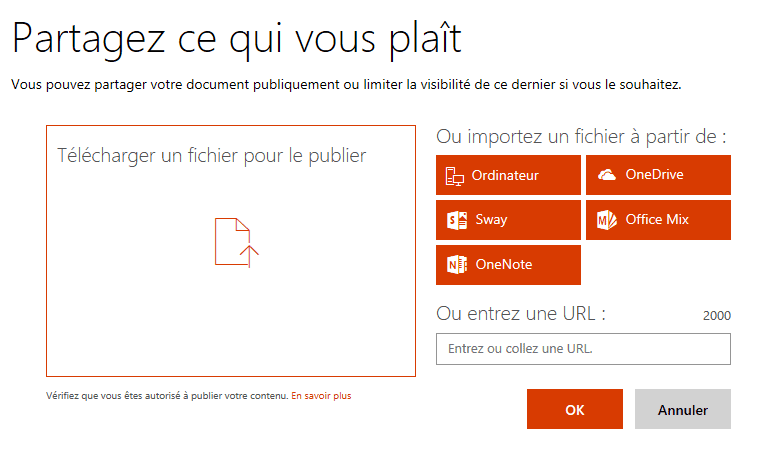
Task: Click the 2000 character counter
Action: tap(716, 316)
